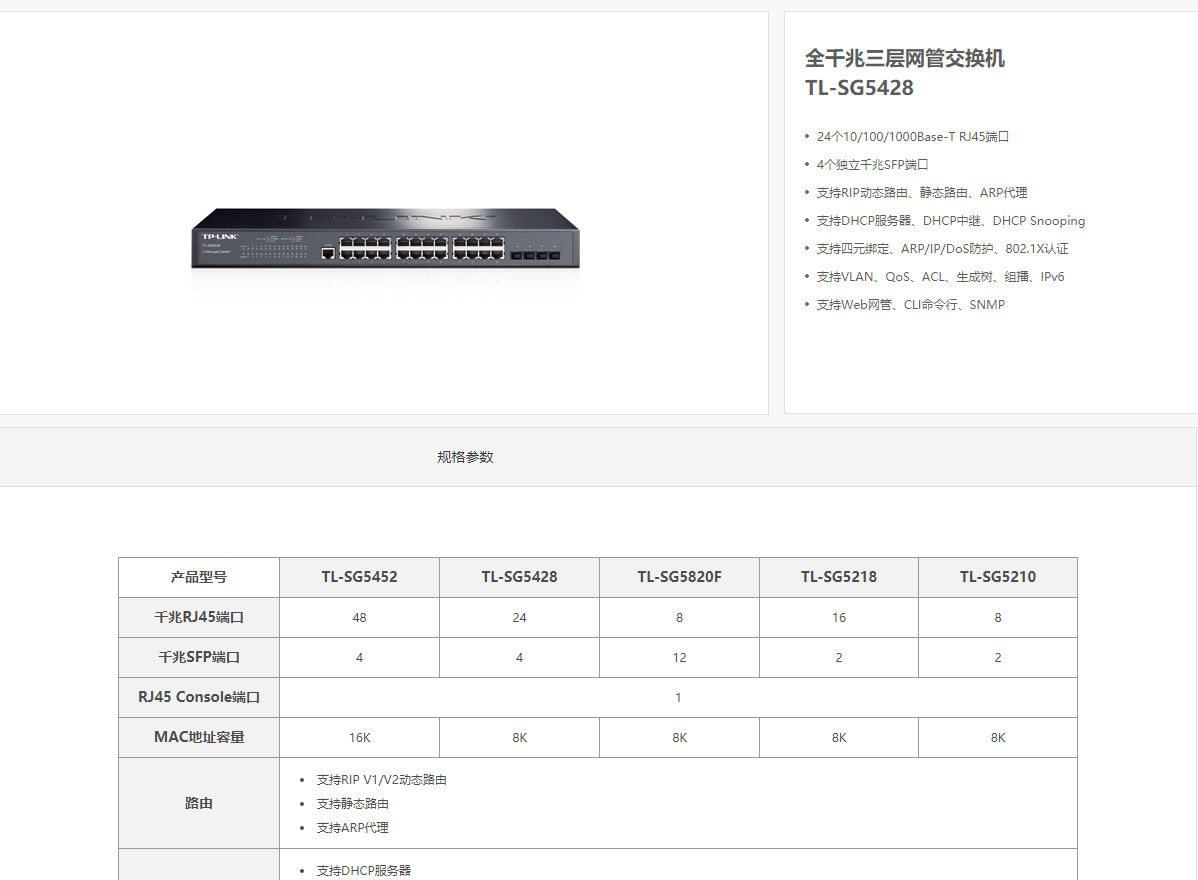Click the TL-SG5452 column header

[x=359, y=578]
